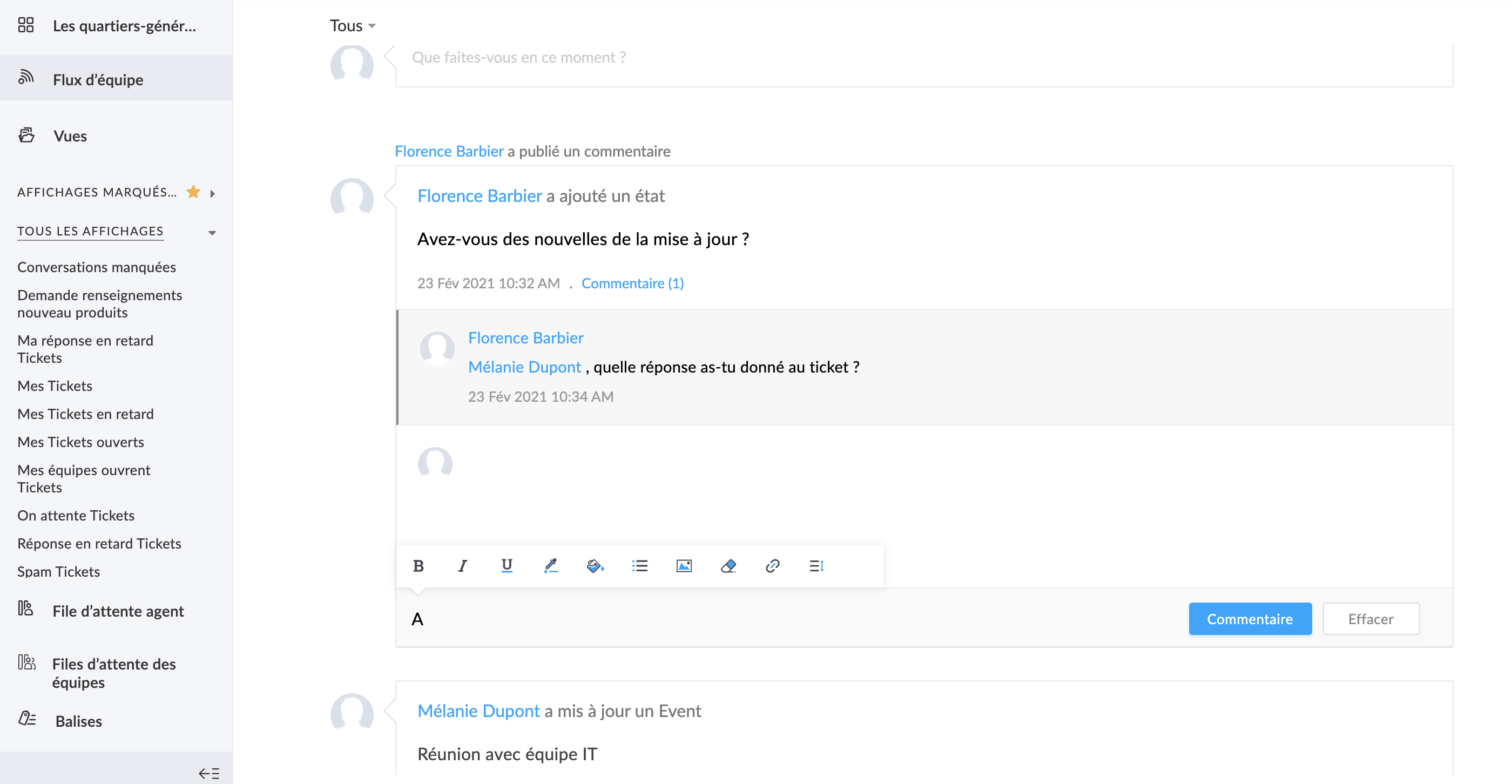Collapse the left sidebar panel
Viewport: 1512px width, 784px height.
click(x=208, y=773)
